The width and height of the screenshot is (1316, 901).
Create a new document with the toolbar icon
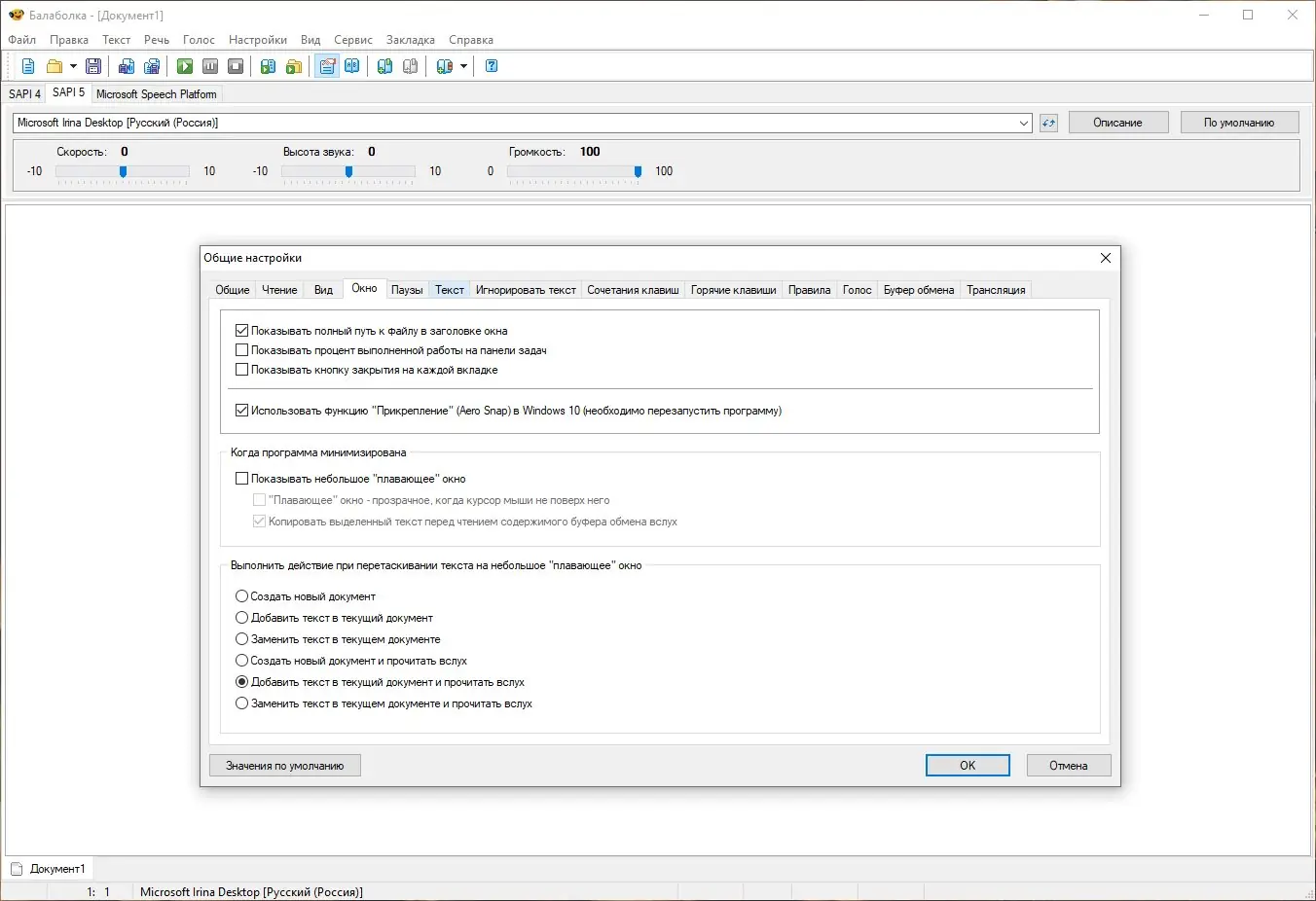(28, 66)
